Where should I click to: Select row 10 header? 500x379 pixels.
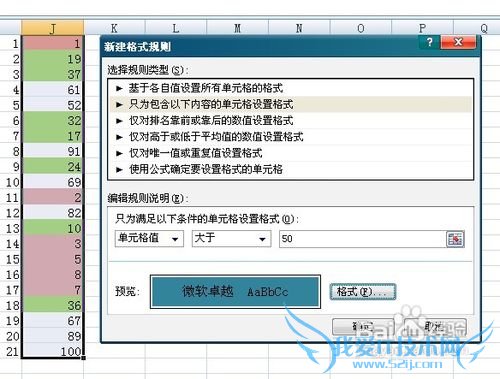coord(11,182)
